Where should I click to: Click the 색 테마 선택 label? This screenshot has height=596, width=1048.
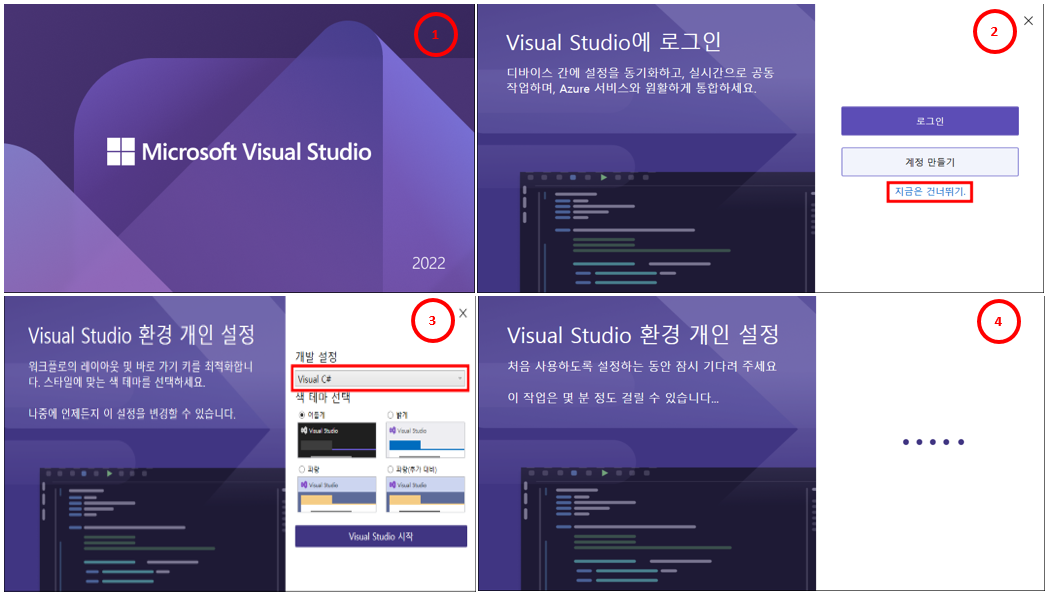tap(323, 398)
